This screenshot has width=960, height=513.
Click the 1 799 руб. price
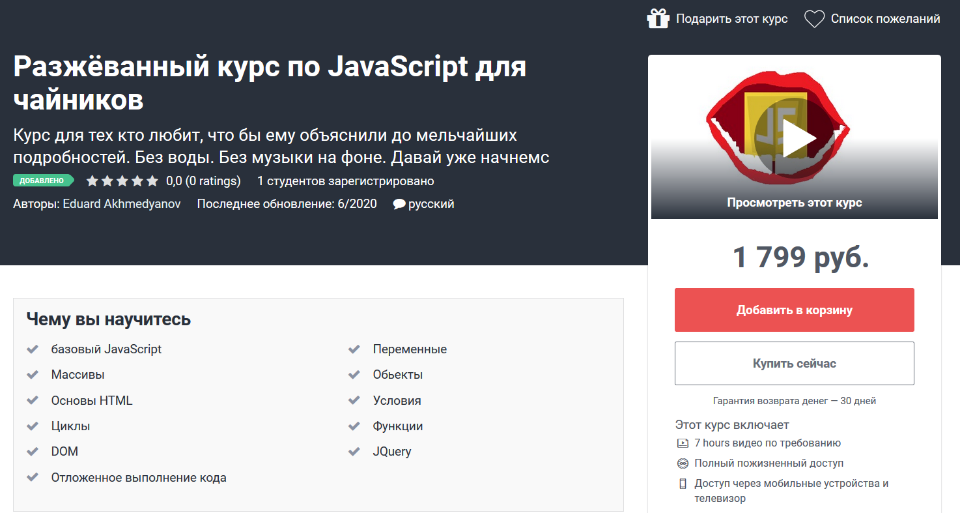(x=801, y=257)
